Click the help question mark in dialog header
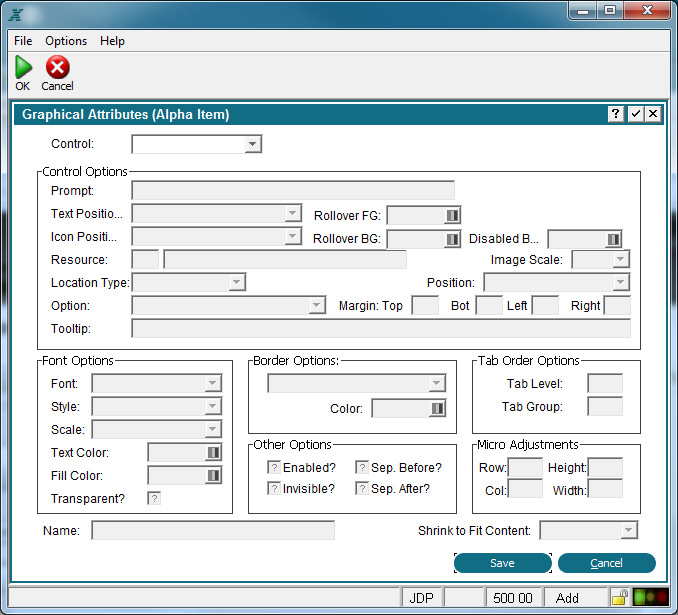The width and height of the screenshot is (678, 615). pyautogui.click(x=615, y=114)
